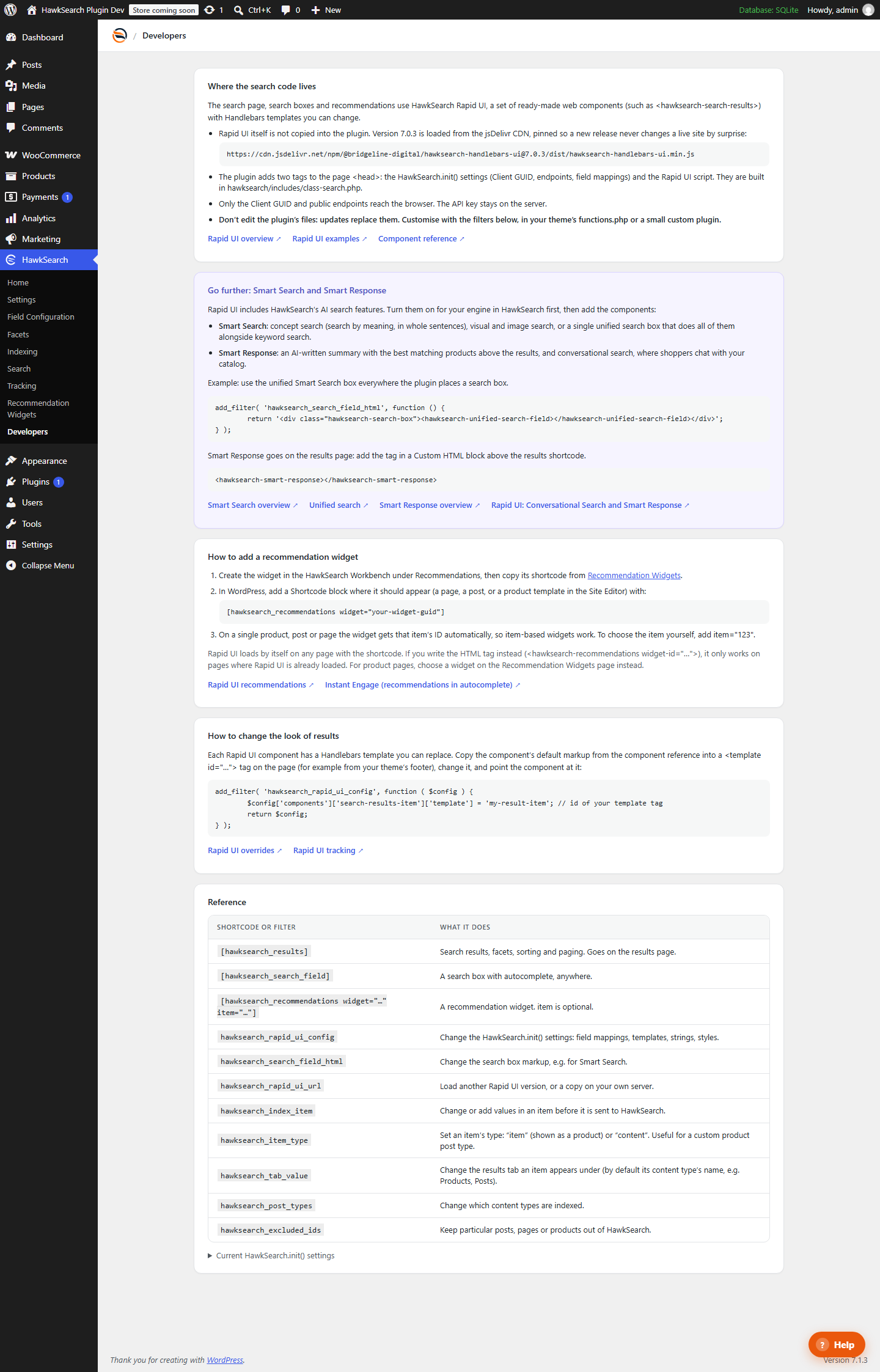
Task: Click the plus New icon
Action: point(315,10)
